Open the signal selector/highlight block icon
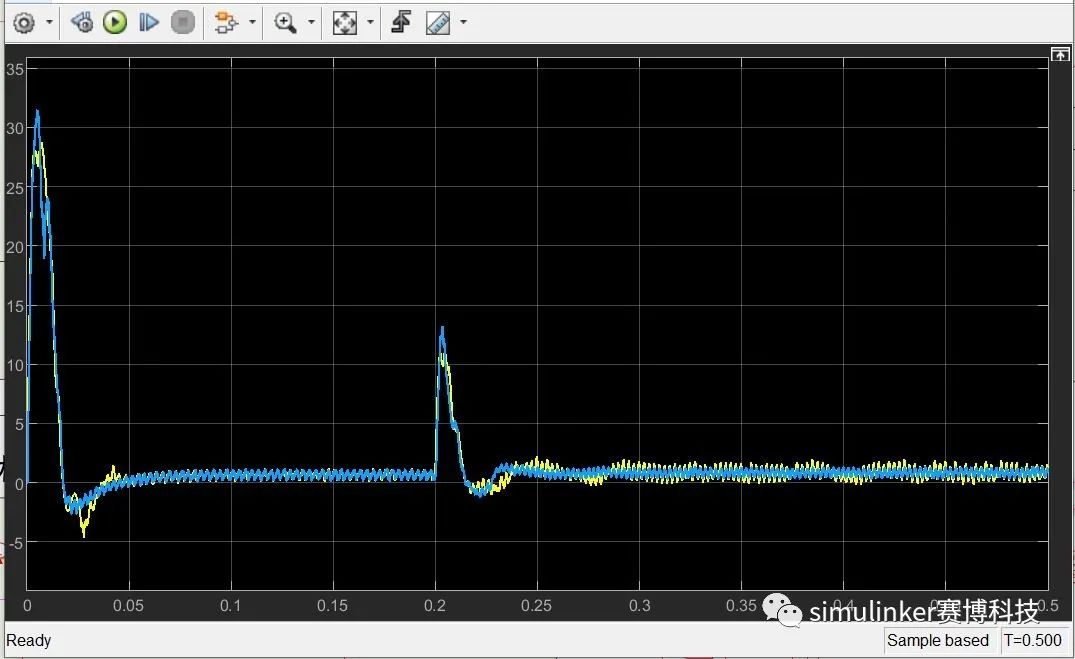 point(226,23)
